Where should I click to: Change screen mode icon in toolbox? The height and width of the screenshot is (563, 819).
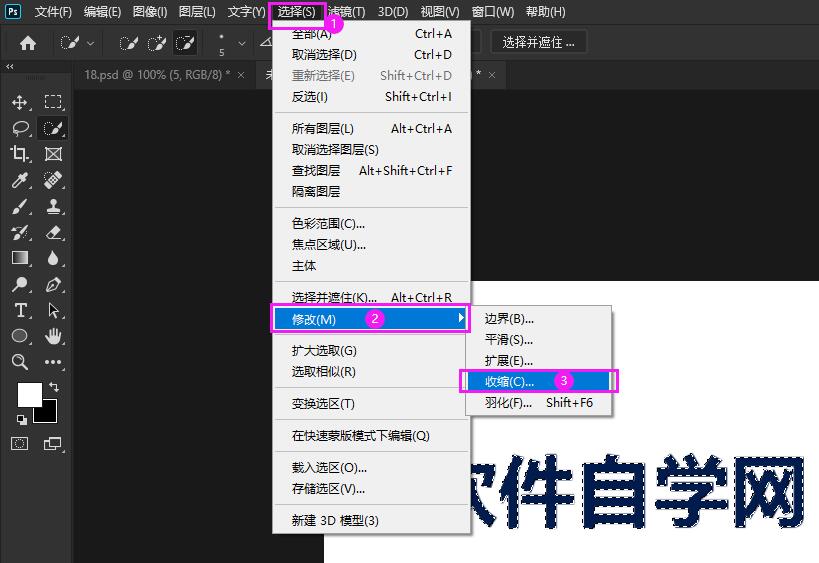click(x=52, y=444)
